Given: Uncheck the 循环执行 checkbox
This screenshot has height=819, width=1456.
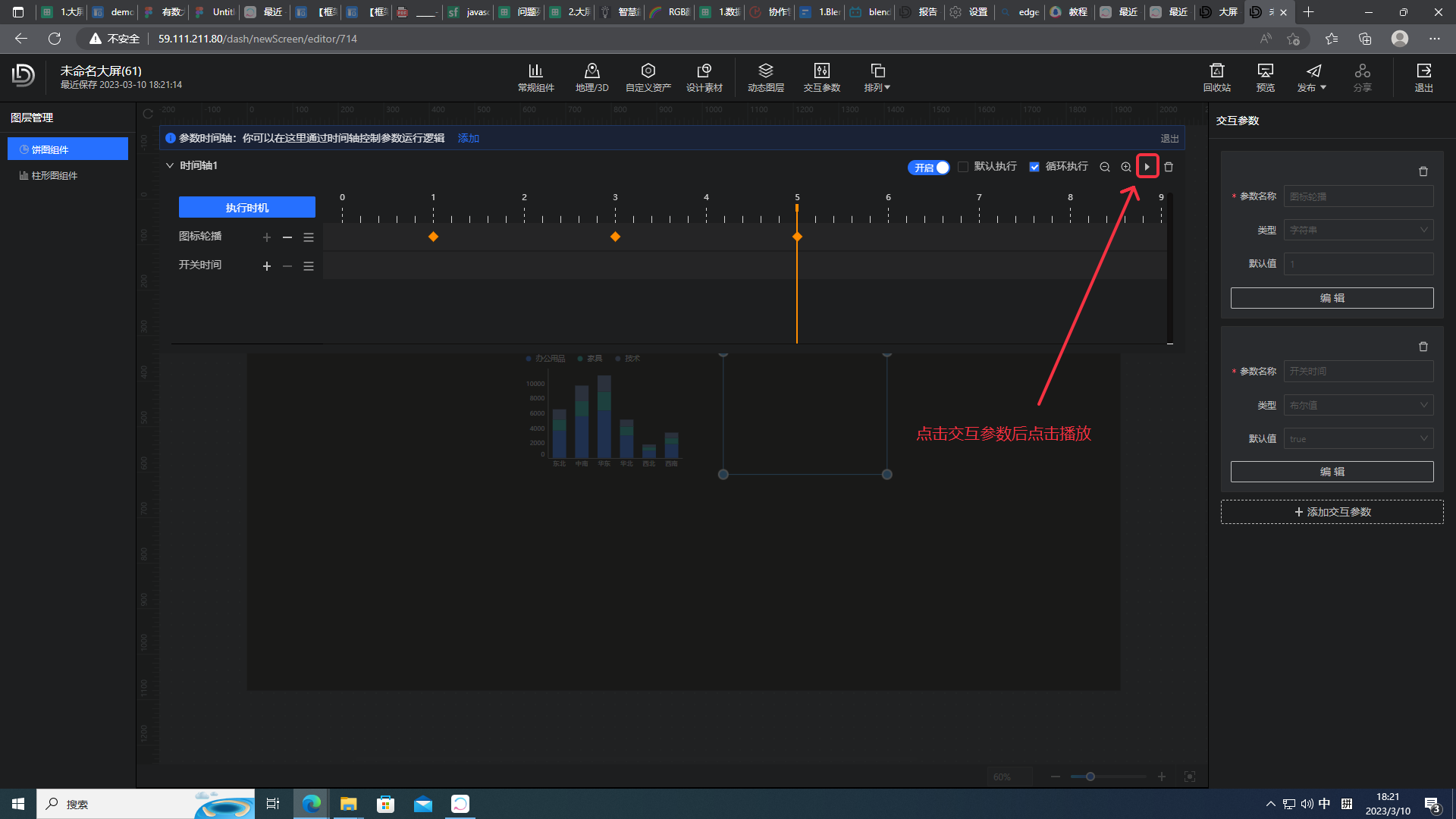Looking at the screenshot, I should click(1034, 167).
